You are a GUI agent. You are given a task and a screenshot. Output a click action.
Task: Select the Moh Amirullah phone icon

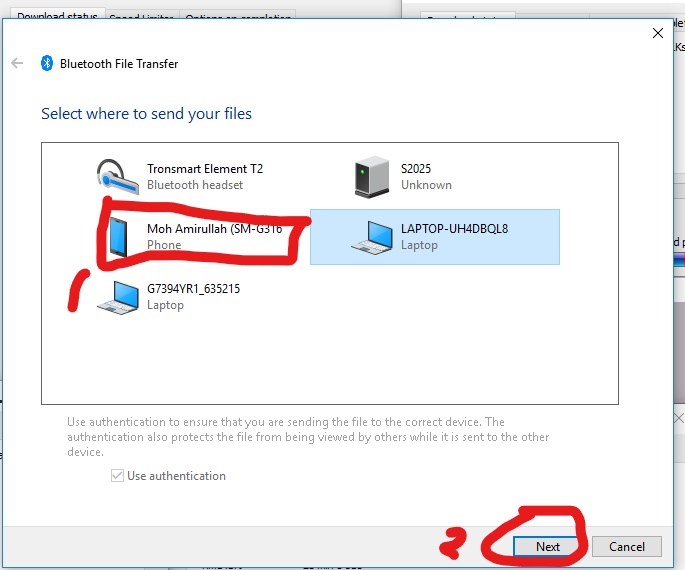point(118,237)
